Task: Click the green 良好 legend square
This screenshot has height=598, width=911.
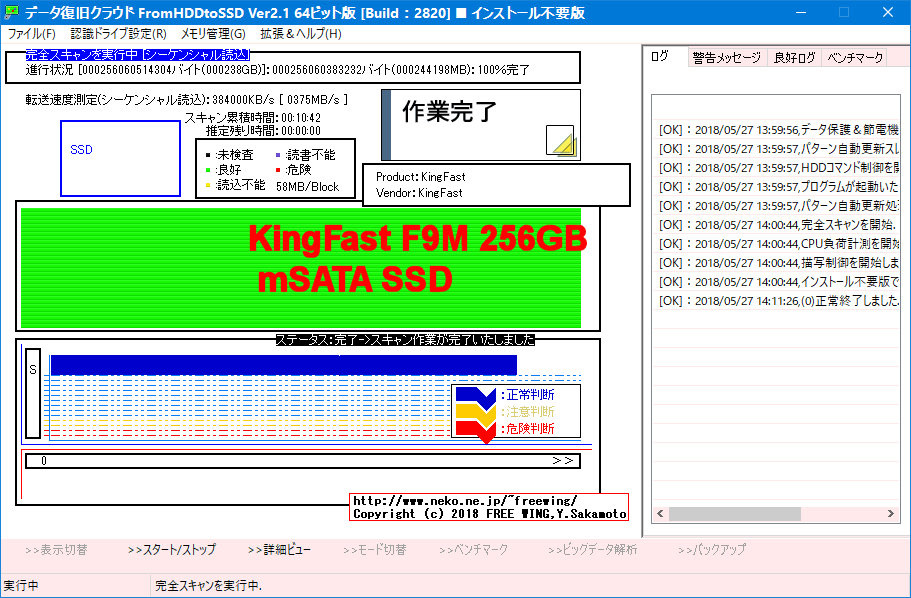Action: (x=208, y=170)
